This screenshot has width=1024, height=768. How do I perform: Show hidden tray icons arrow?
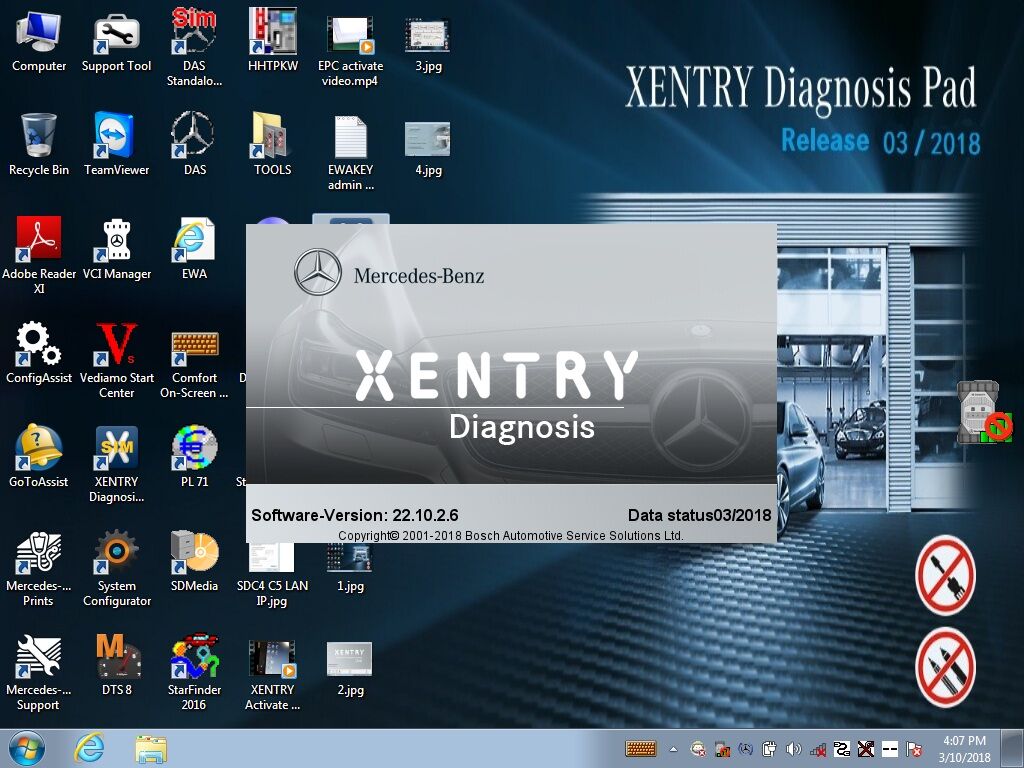(x=673, y=750)
